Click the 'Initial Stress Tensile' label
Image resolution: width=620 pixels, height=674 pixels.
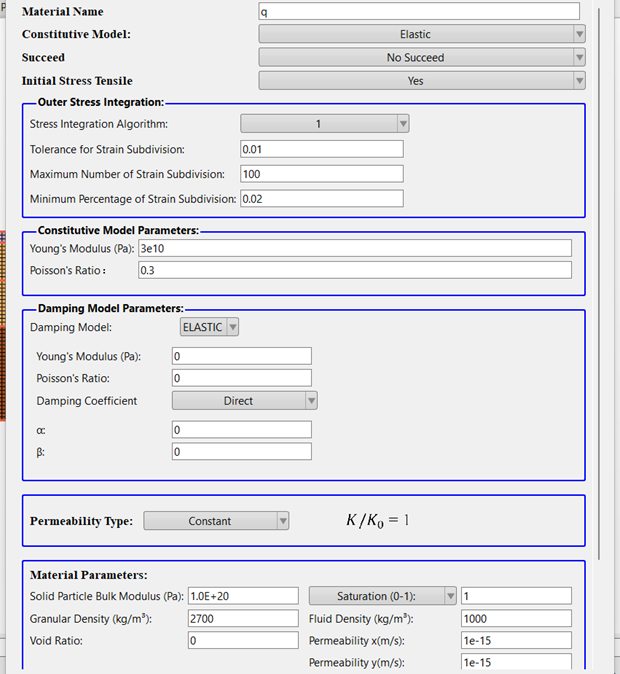pyautogui.click(x=77, y=81)
